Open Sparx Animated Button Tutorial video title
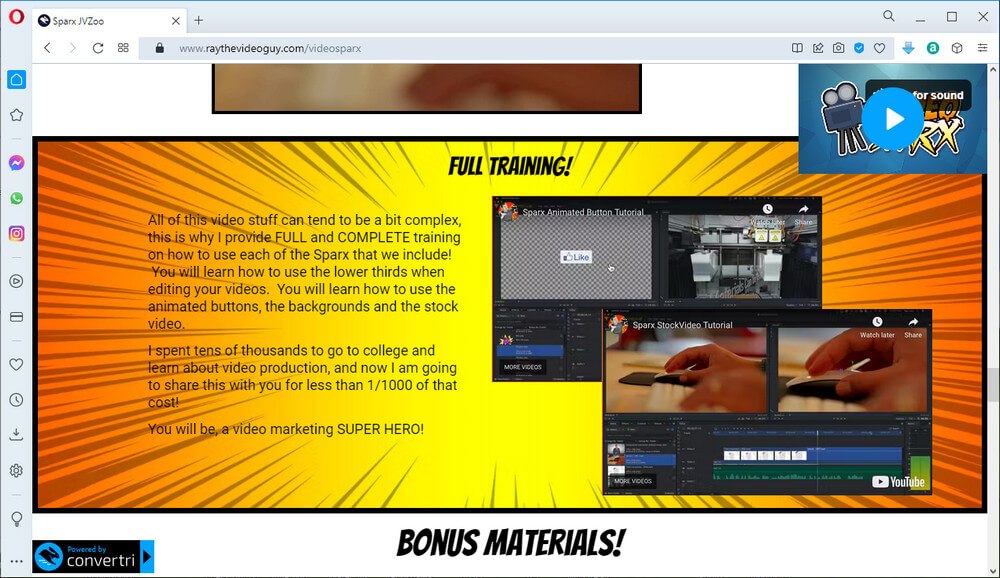 point(583,212)
